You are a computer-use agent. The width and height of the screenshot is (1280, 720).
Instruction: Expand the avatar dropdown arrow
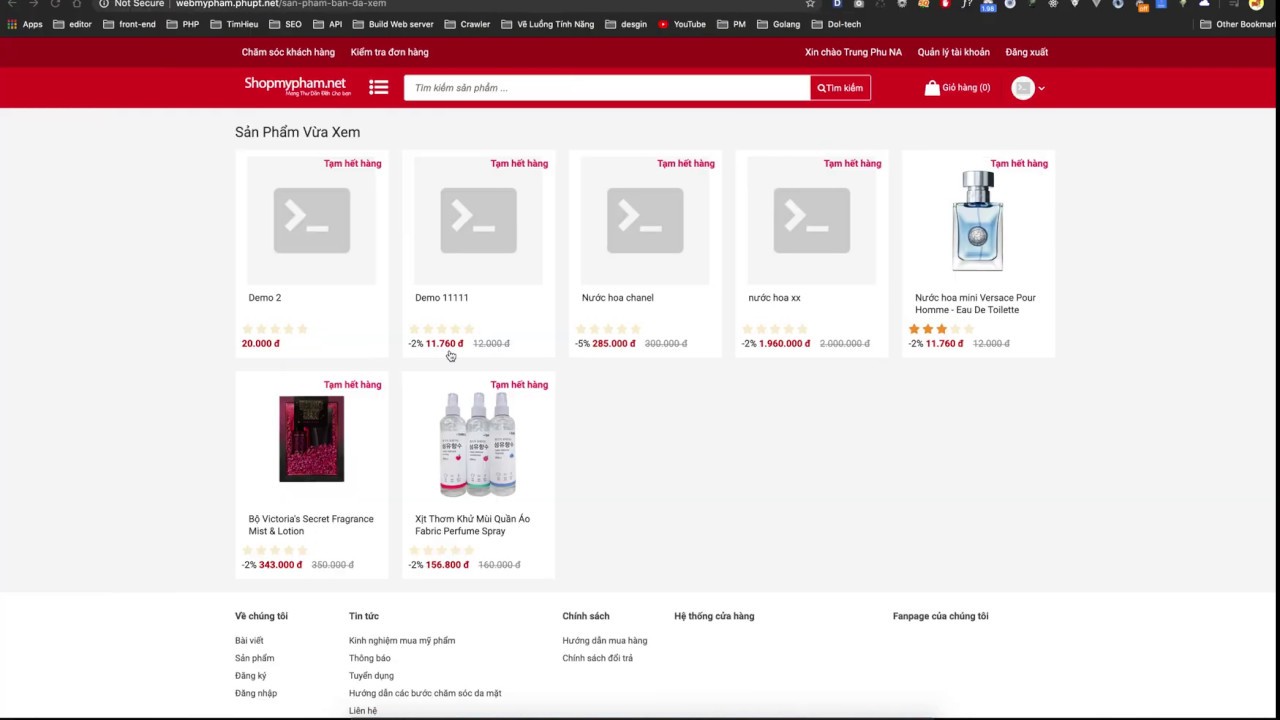click(x=1041, y=88)
